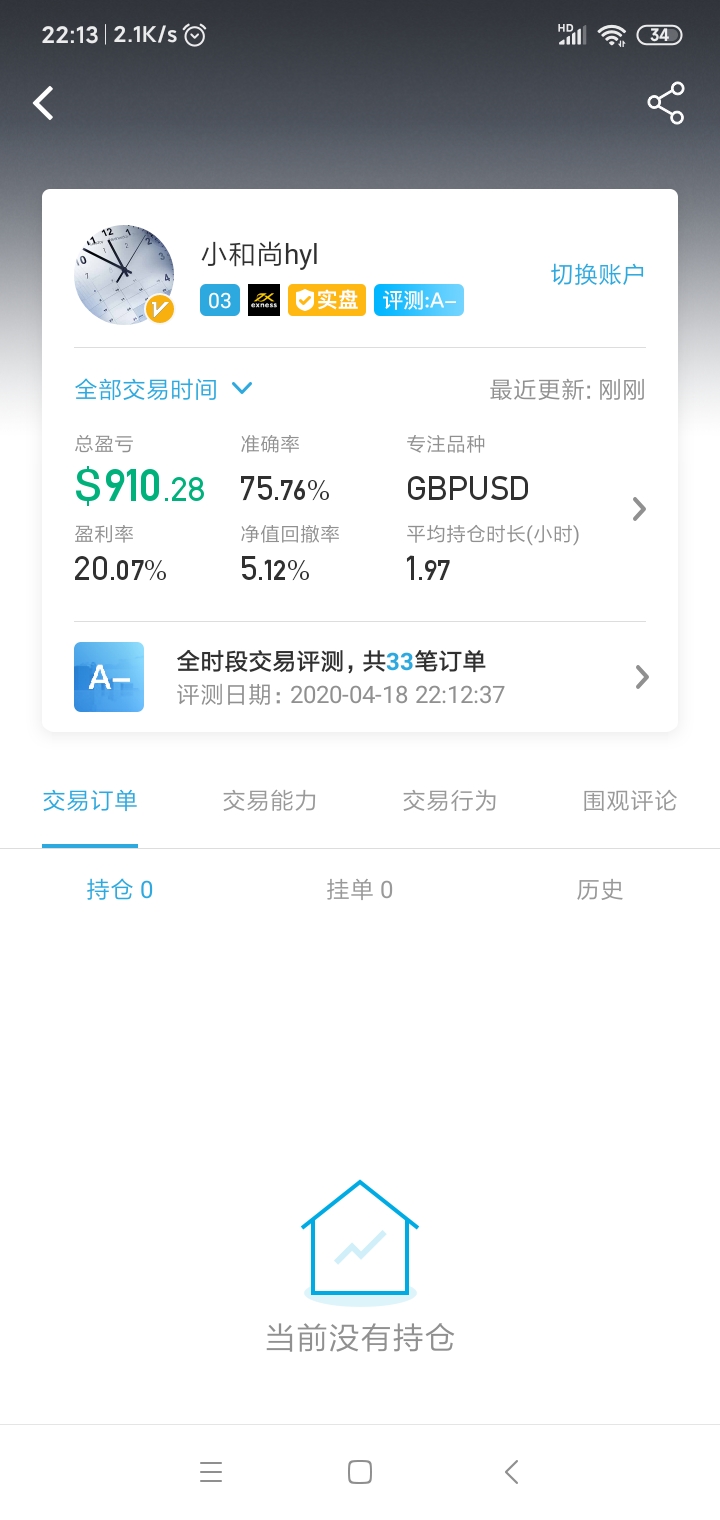Open trading evaluation report chevron
Screen dimensions: 720x1520
[642, 677]
